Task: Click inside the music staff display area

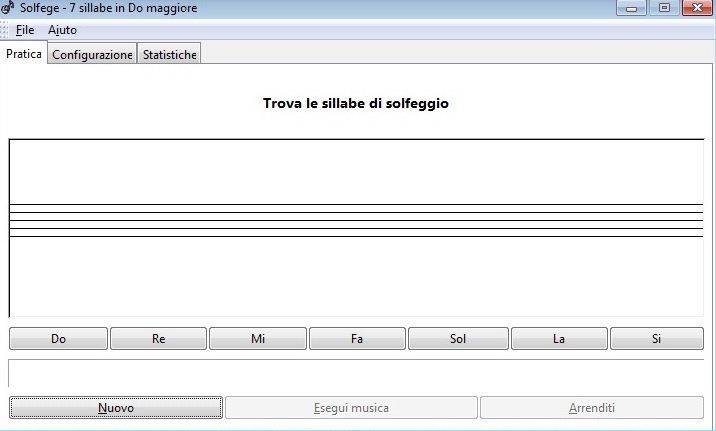Action: pos(356,228)
